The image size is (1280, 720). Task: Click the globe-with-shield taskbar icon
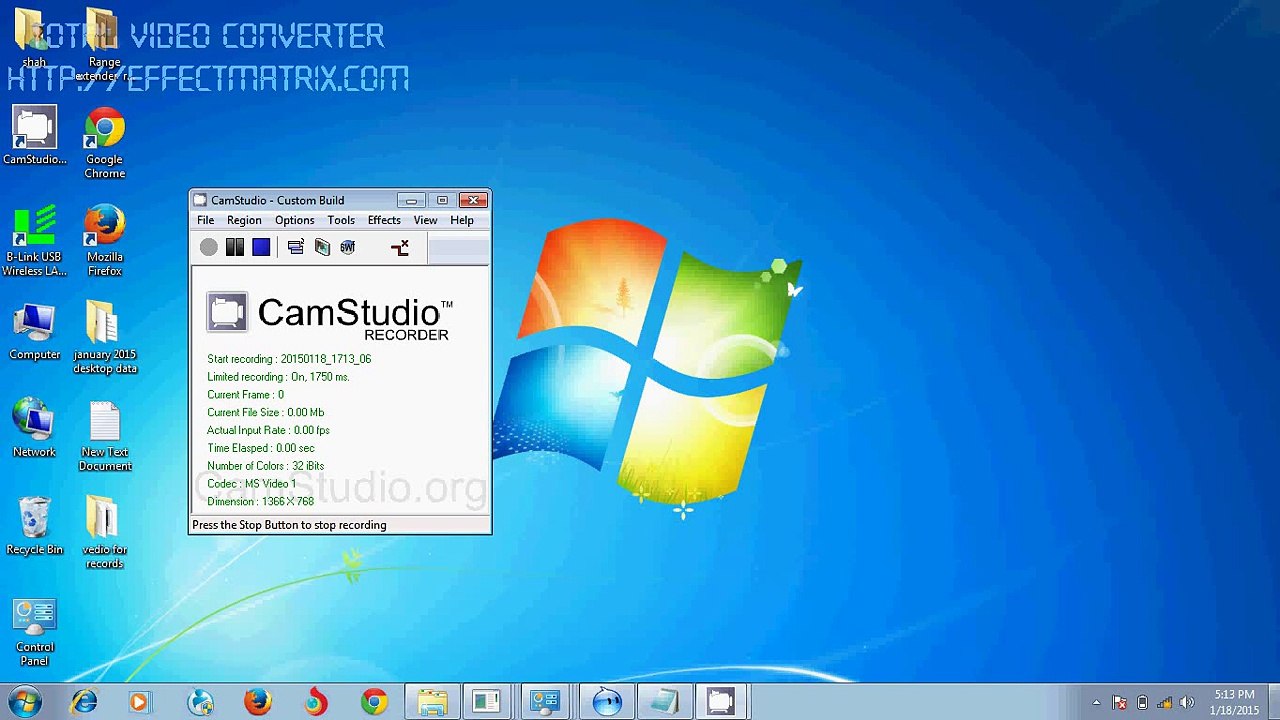click(x=200, y=702)
